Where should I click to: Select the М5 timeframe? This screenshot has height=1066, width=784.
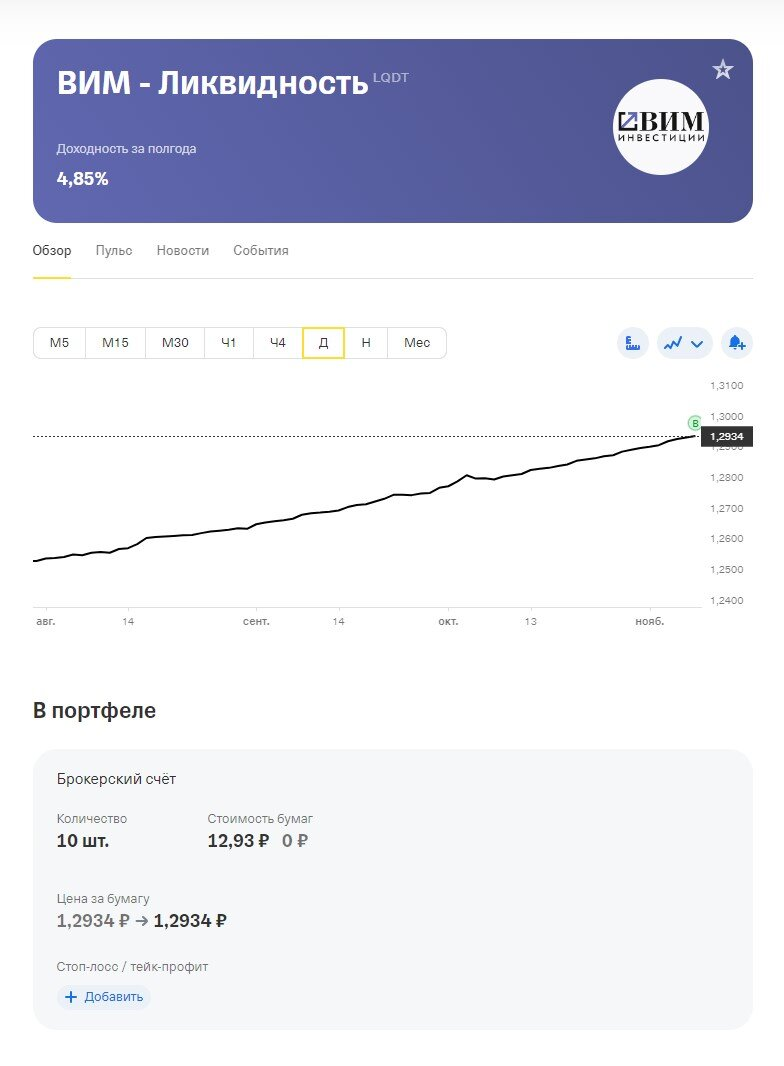coord(59,343)
